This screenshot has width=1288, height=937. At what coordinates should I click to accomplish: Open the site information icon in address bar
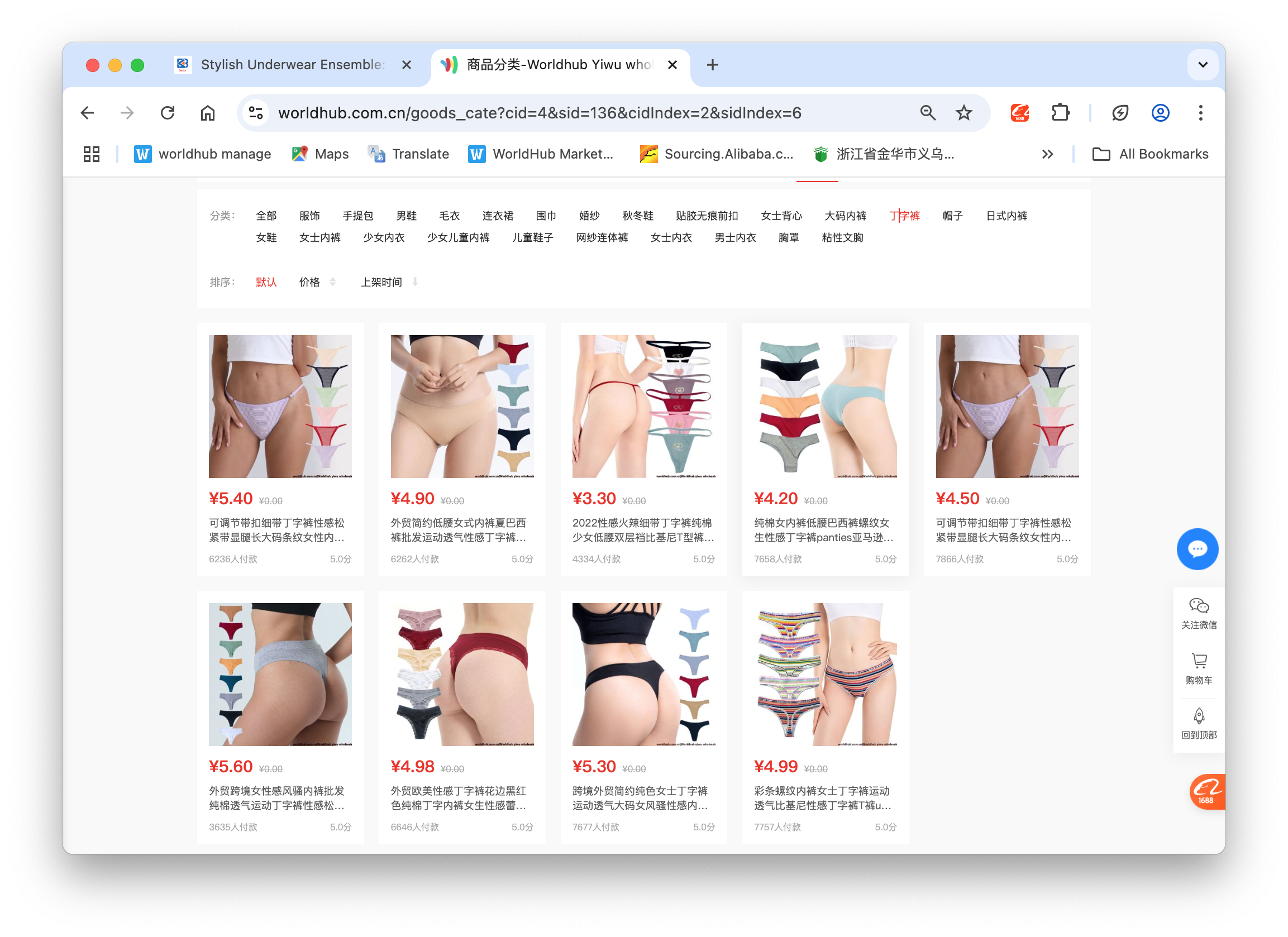(x=256, y=113)
